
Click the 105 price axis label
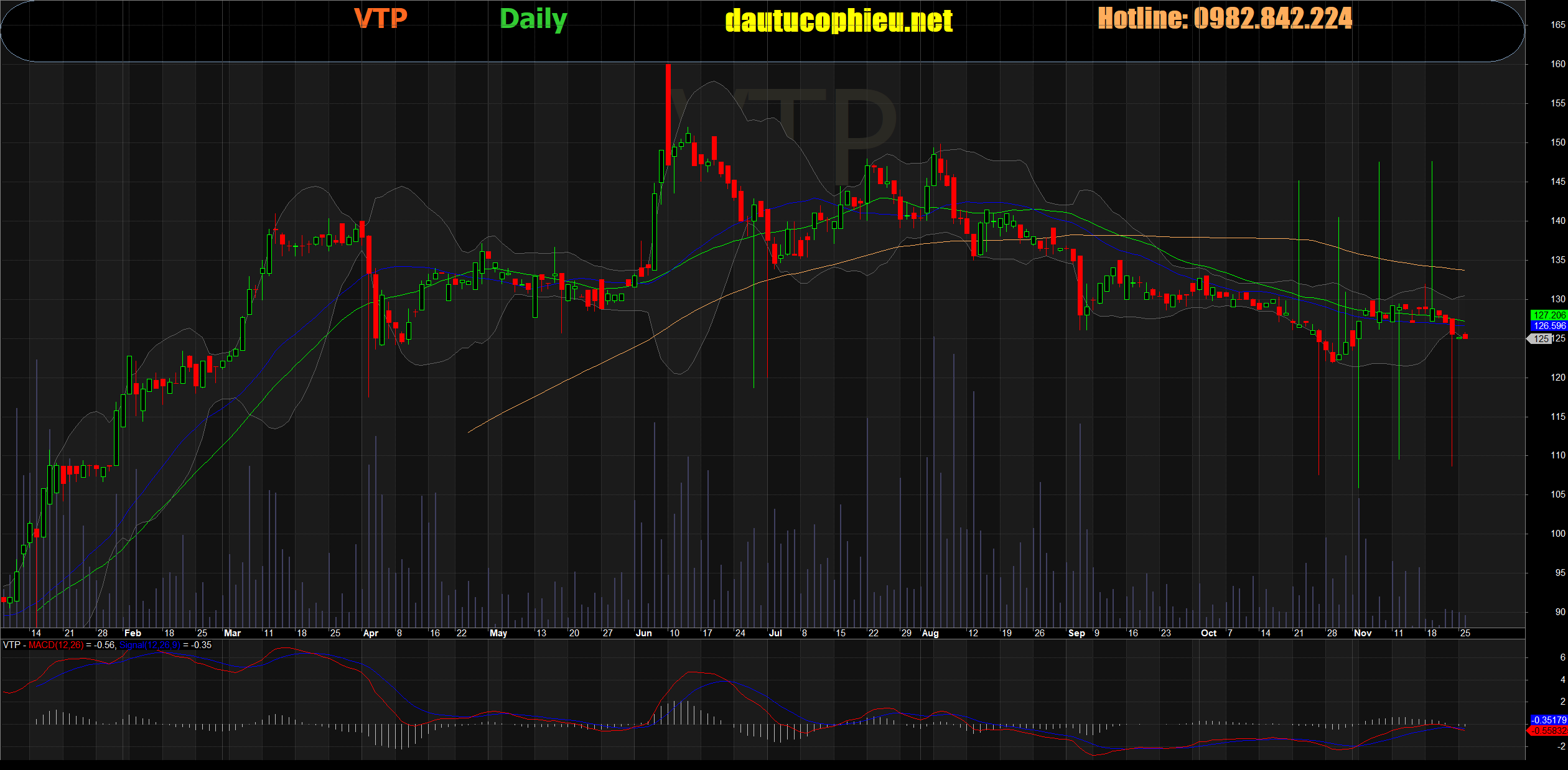tap(1558, 494)
